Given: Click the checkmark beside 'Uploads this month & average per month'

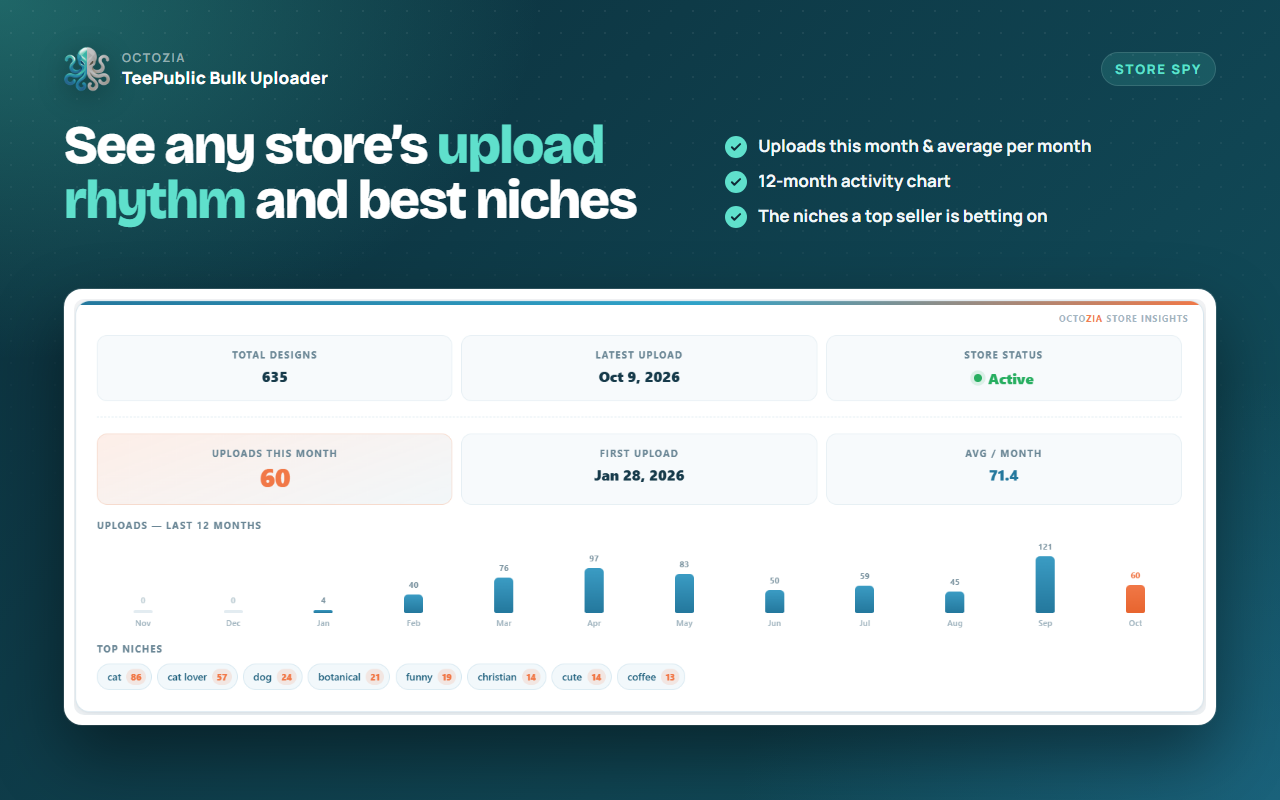Looking at the screenshot, I should click(x=736, y=147).
